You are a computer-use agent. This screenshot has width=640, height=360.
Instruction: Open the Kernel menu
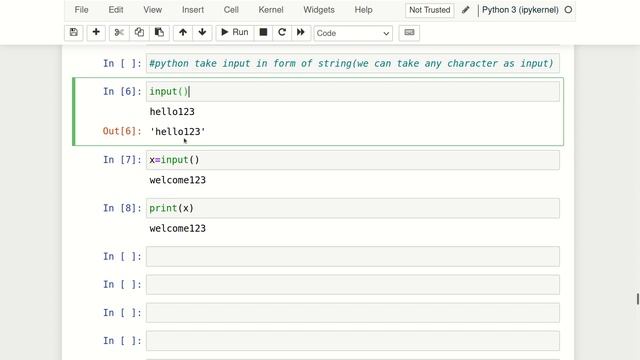coord(271,10)
